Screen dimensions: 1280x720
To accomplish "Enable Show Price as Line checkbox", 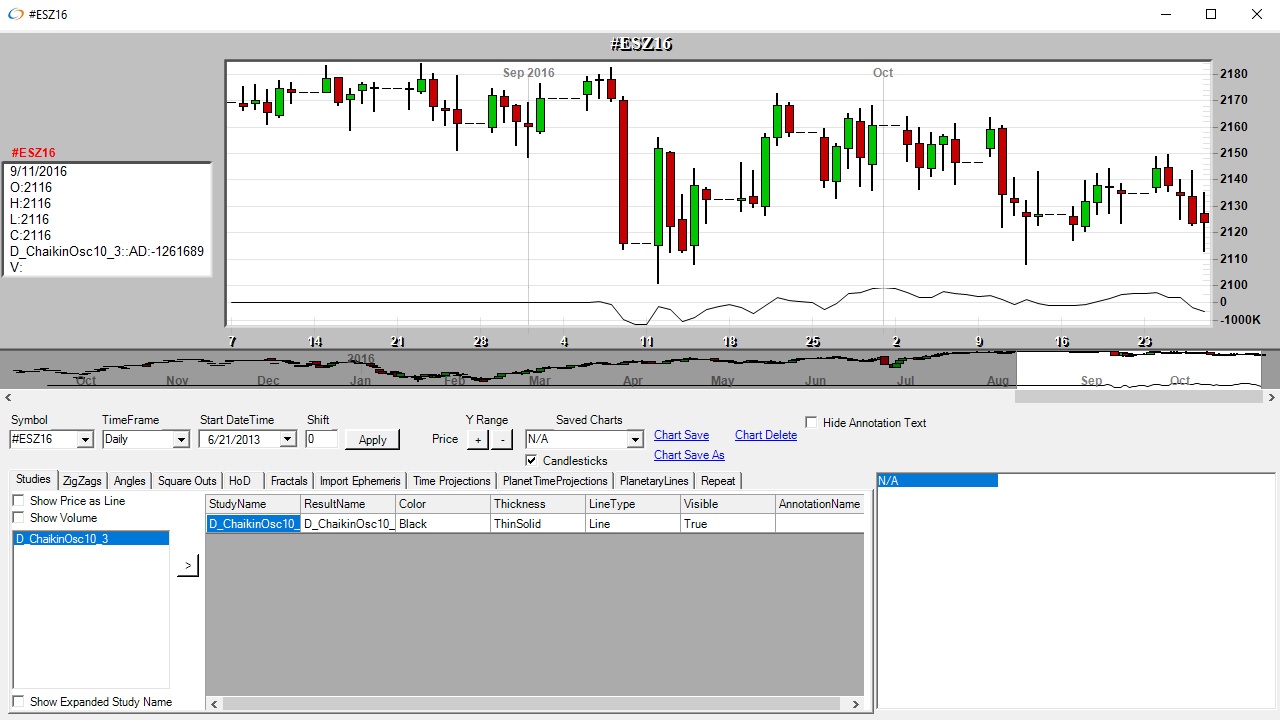I will (x=18, y=501).
